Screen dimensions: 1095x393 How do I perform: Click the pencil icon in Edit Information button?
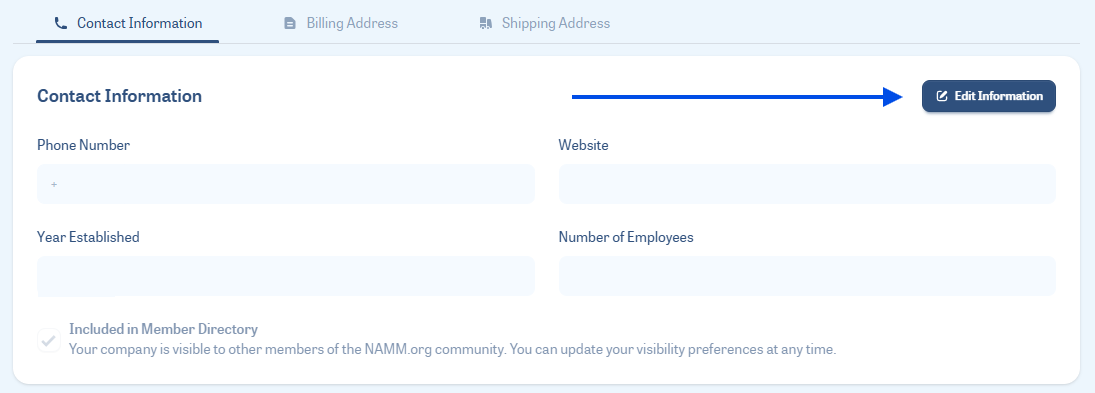tap(941, 96)
